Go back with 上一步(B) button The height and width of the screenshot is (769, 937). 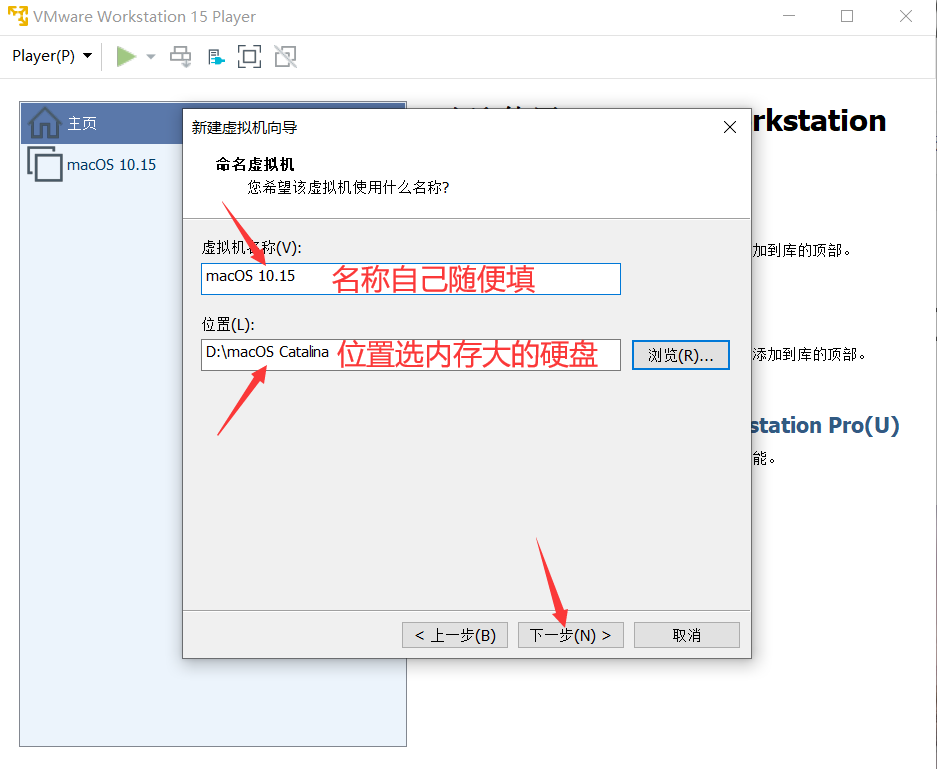click(455, 635)
